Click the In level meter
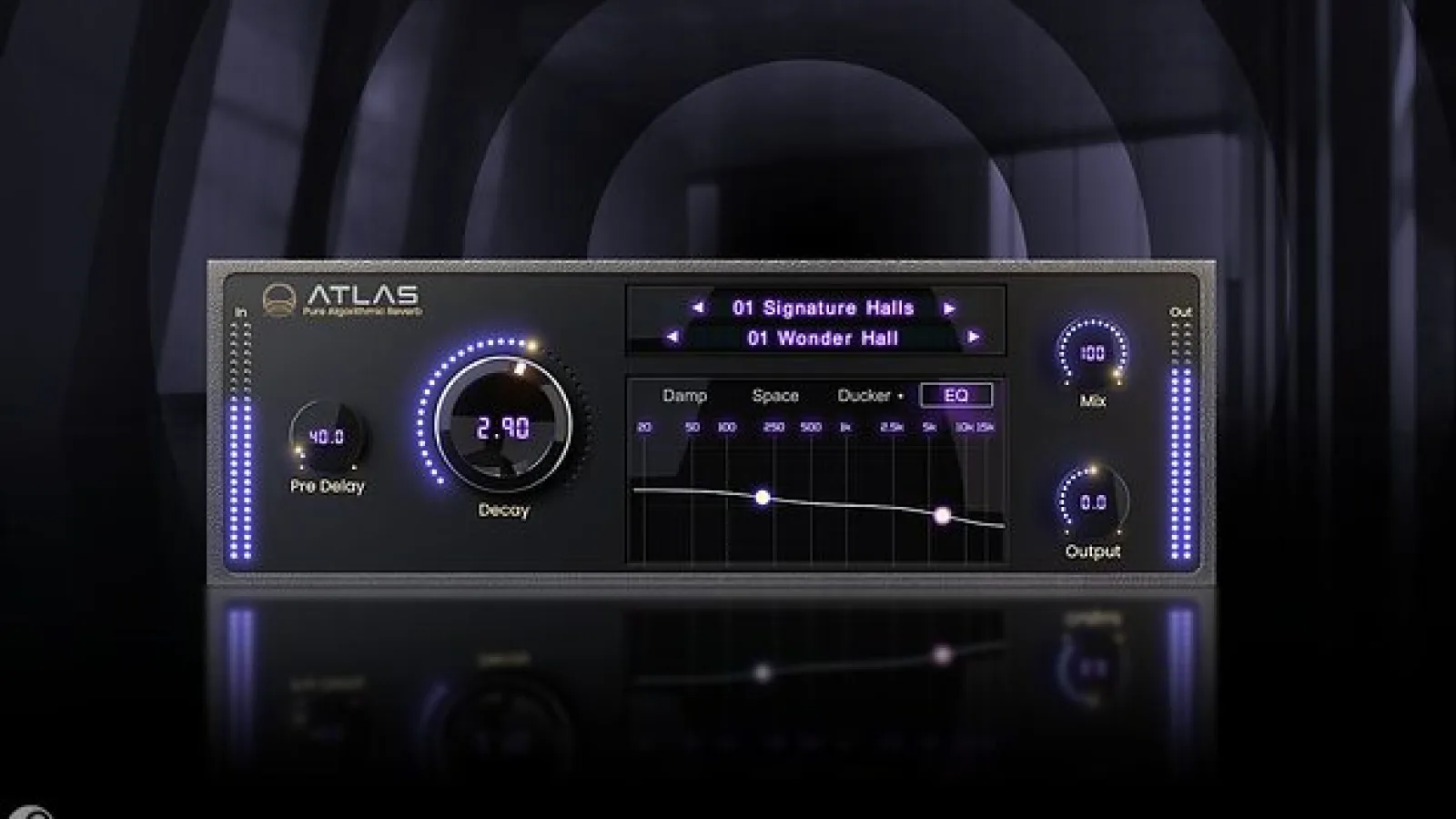This screenshot has width=1456, height=819. (241, 439)
